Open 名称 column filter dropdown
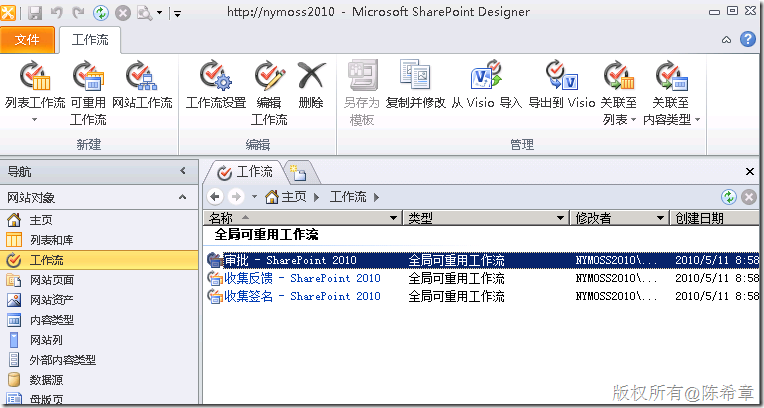Viewport: 764px width, 408px height. [394, 218]
